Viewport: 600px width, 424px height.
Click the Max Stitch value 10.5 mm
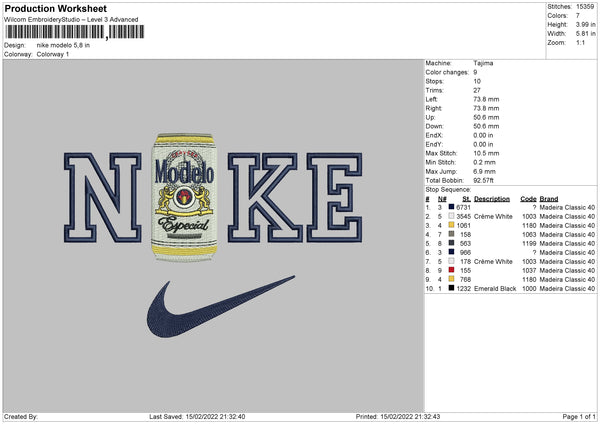[486, 153]
